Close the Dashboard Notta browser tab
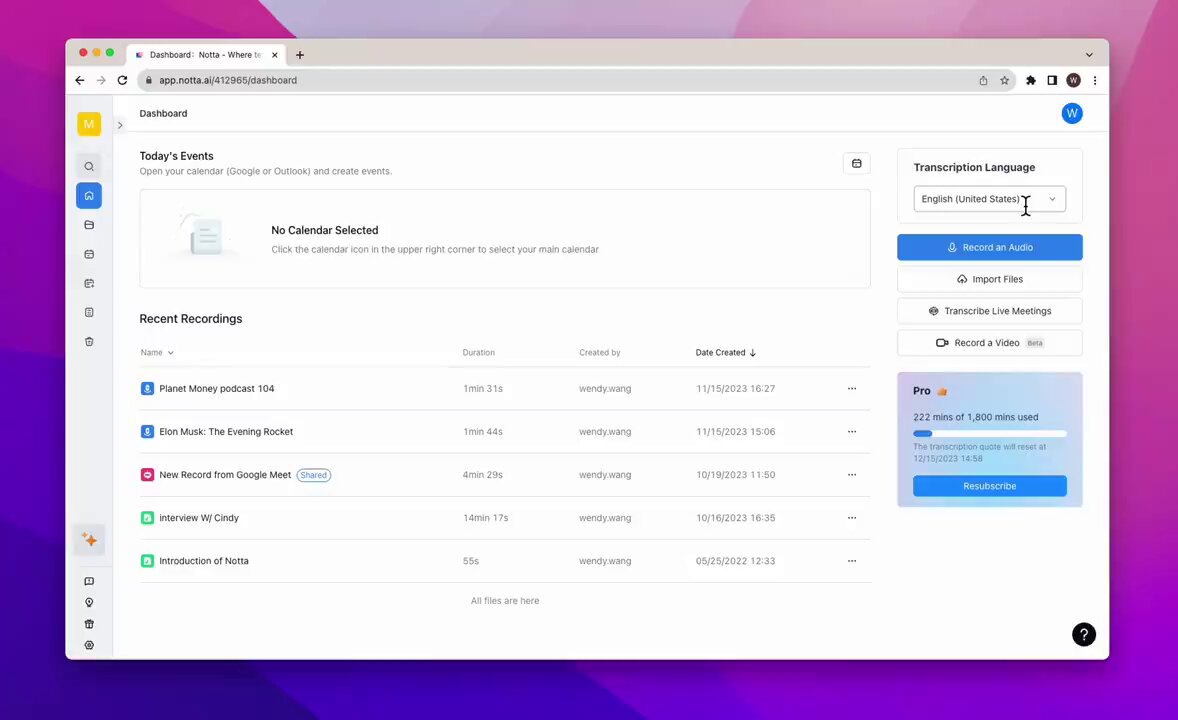Viewport: 1178px width, 720px height. pyautogui.click(x=274, y=55)
